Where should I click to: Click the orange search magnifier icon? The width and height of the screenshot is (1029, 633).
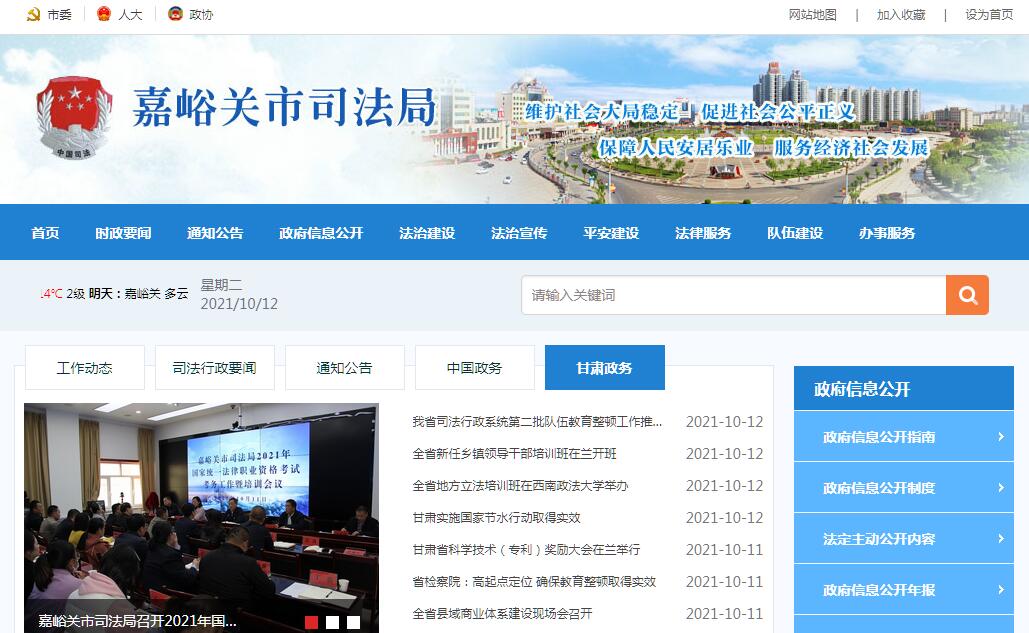pos(967,295)
